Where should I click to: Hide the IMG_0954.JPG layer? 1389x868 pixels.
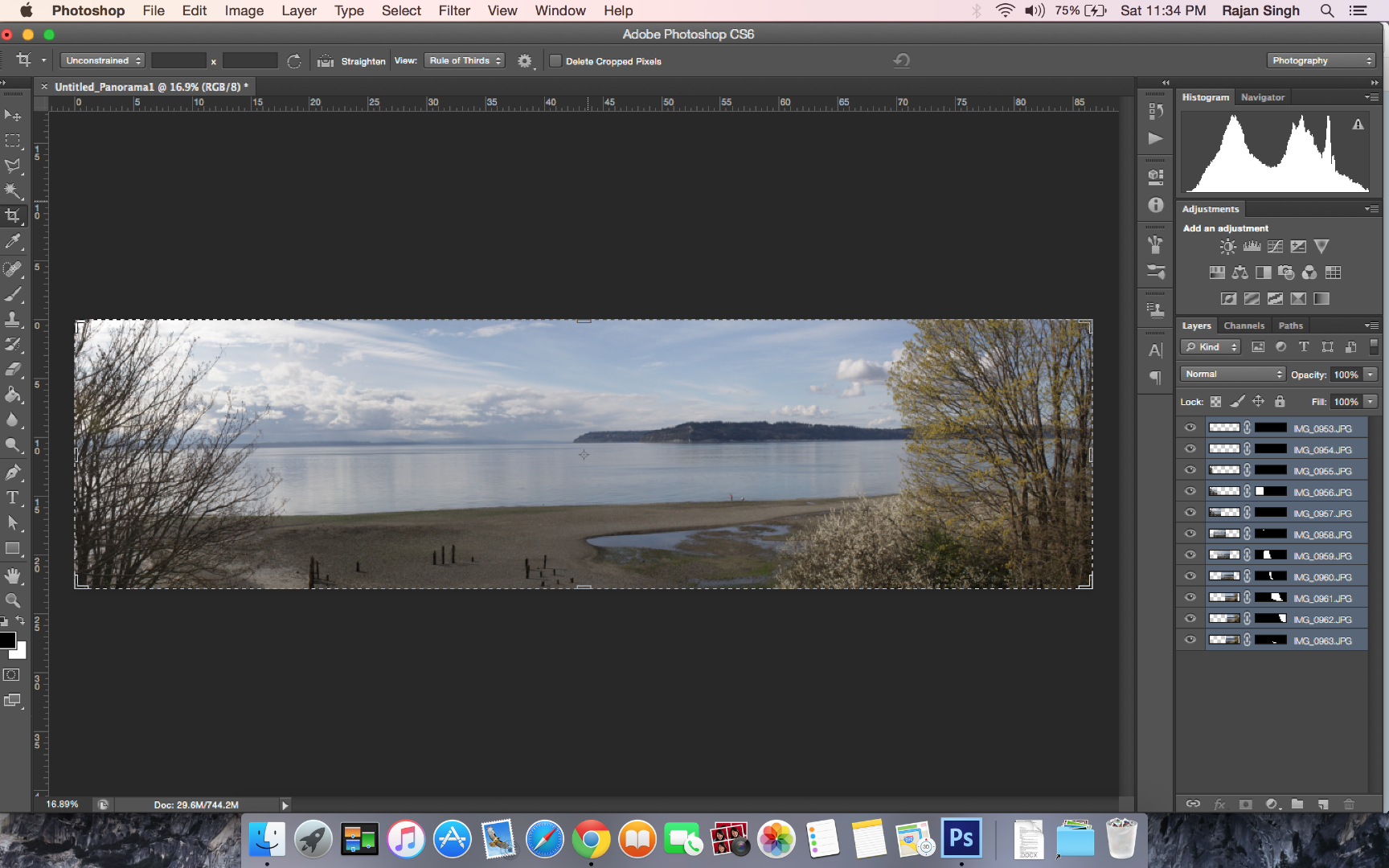1190,449
